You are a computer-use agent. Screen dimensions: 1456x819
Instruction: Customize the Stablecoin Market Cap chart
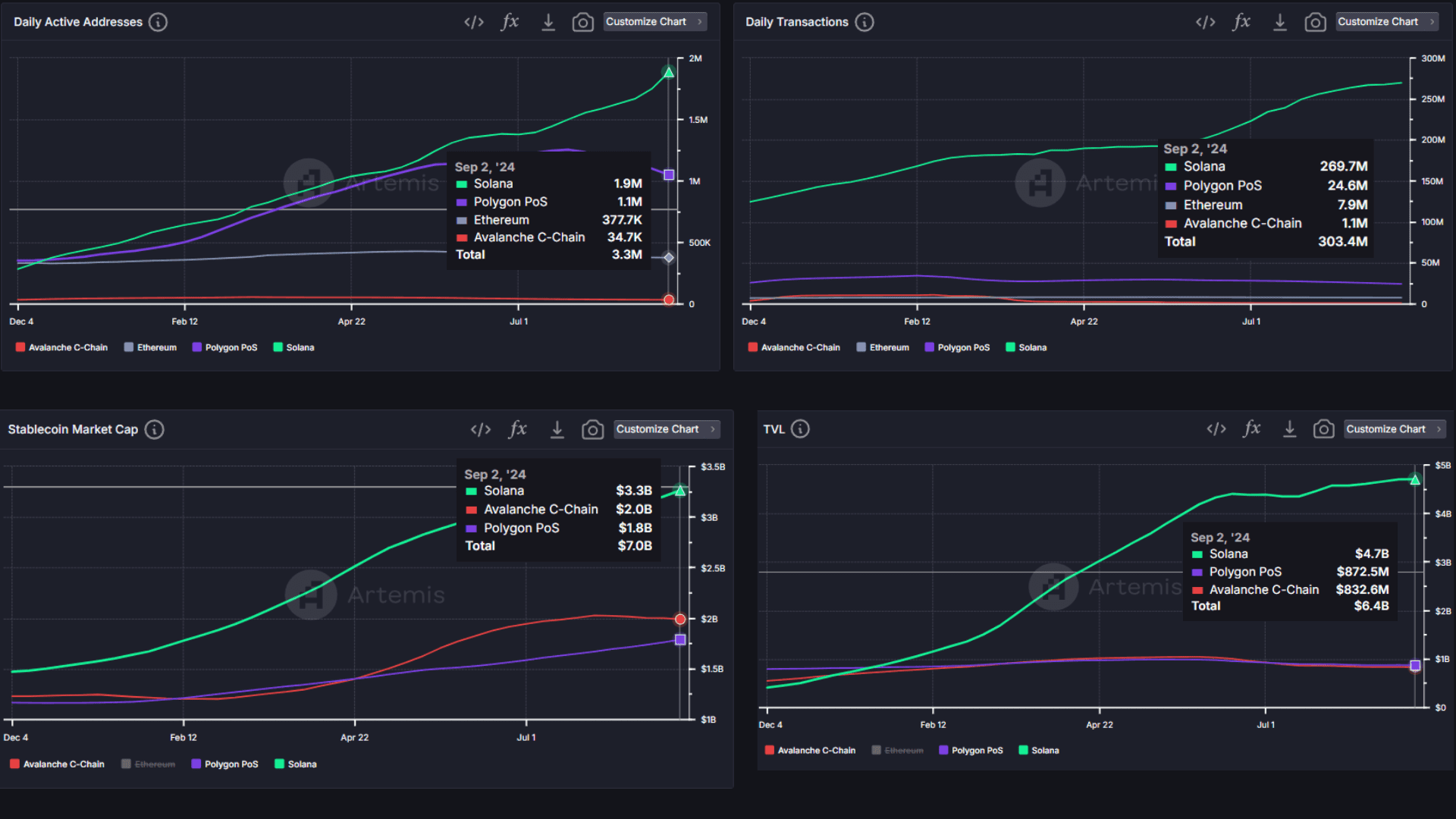click(x=667, y=429)
